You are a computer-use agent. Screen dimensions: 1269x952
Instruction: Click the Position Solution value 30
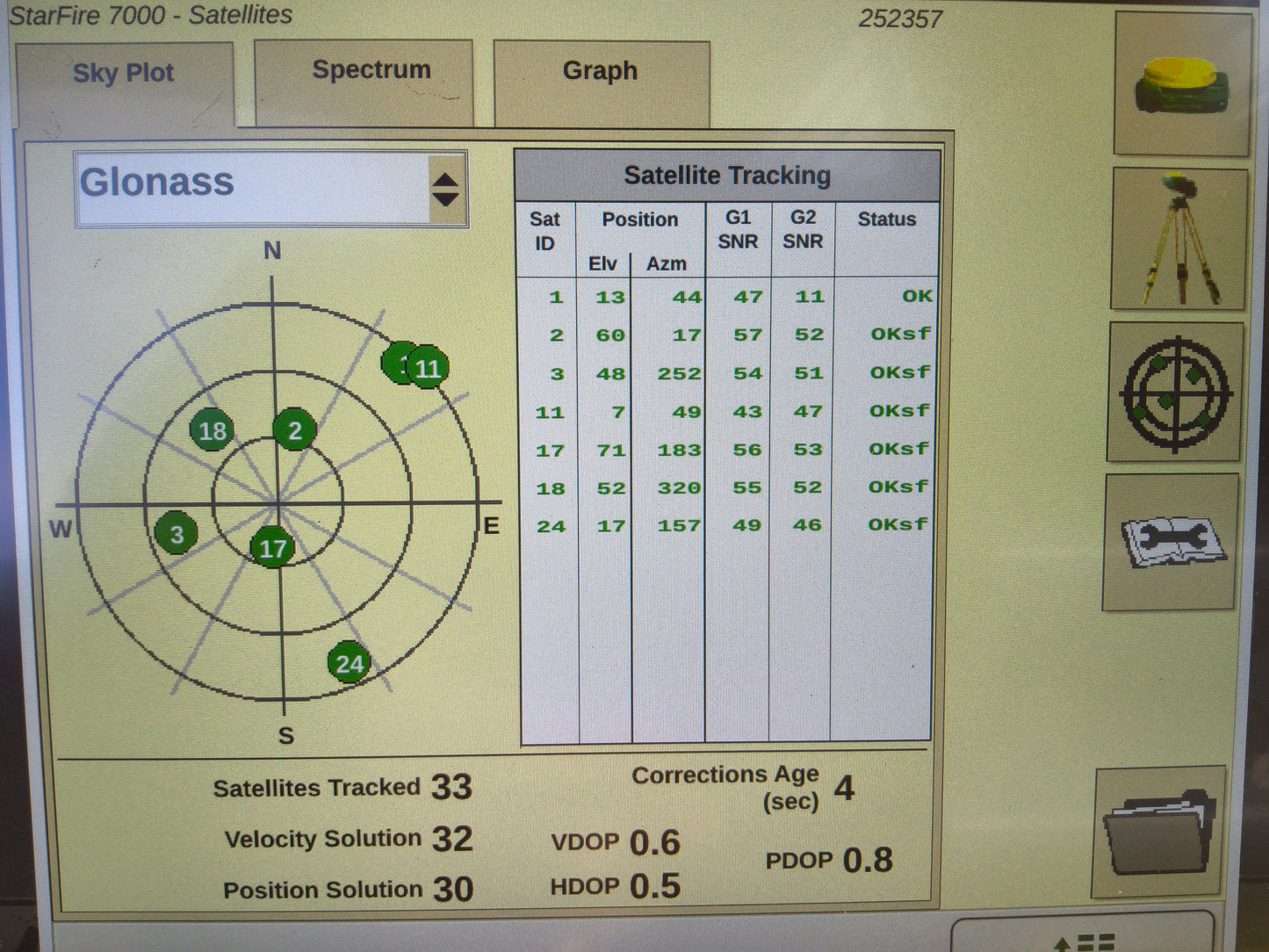click(453, 889)
